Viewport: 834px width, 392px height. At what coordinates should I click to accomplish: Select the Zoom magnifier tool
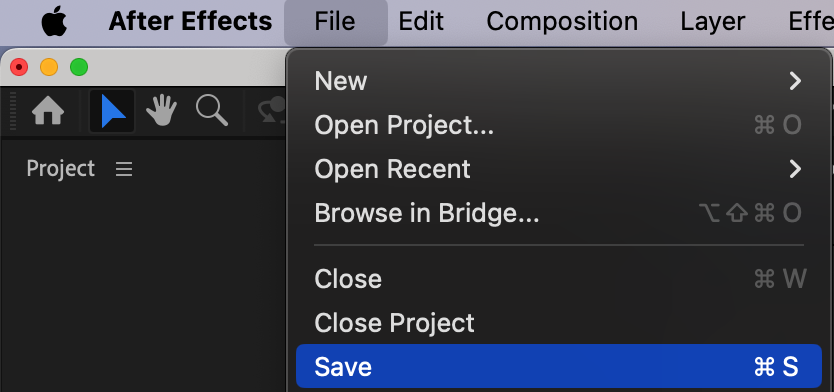(x=212, y=111)
